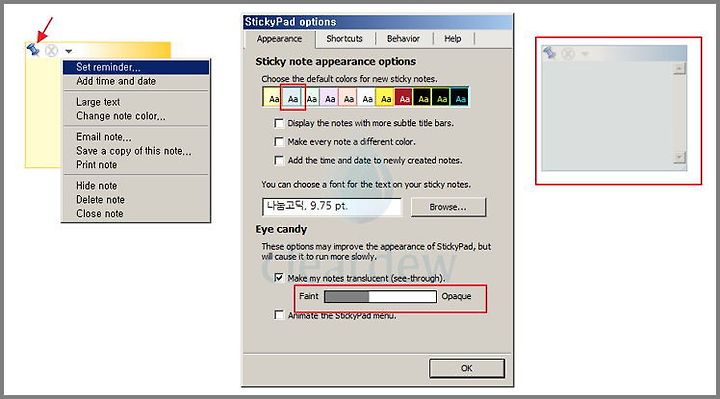Pick the white note color swatch

[367, 97]
